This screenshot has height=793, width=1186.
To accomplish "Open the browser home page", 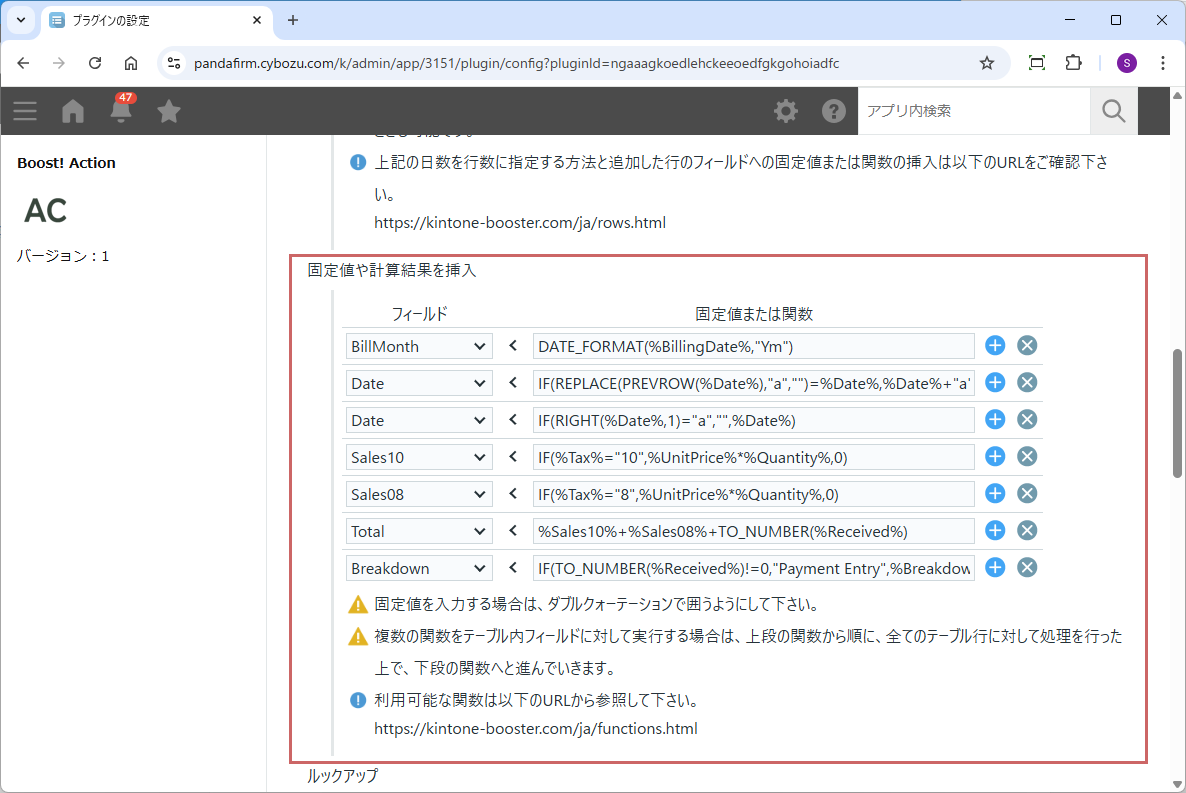I will (x=131, y=63).
